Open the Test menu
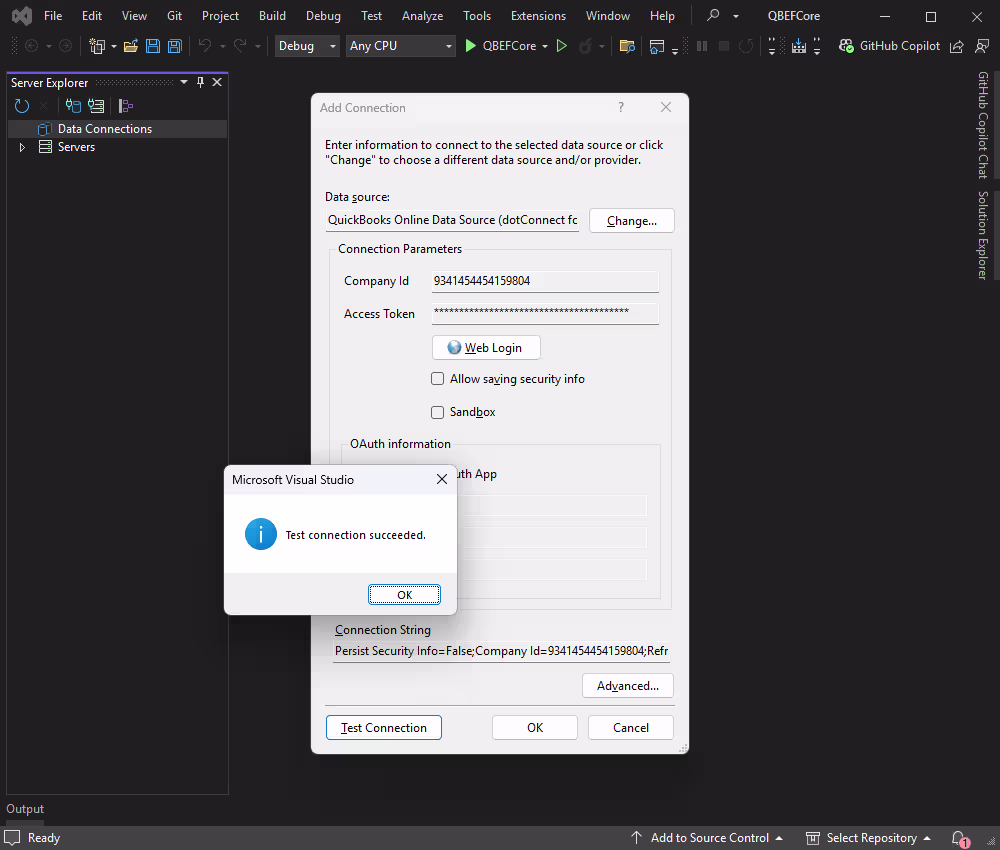Viewport: 1000px width, 850px height. 371,16
